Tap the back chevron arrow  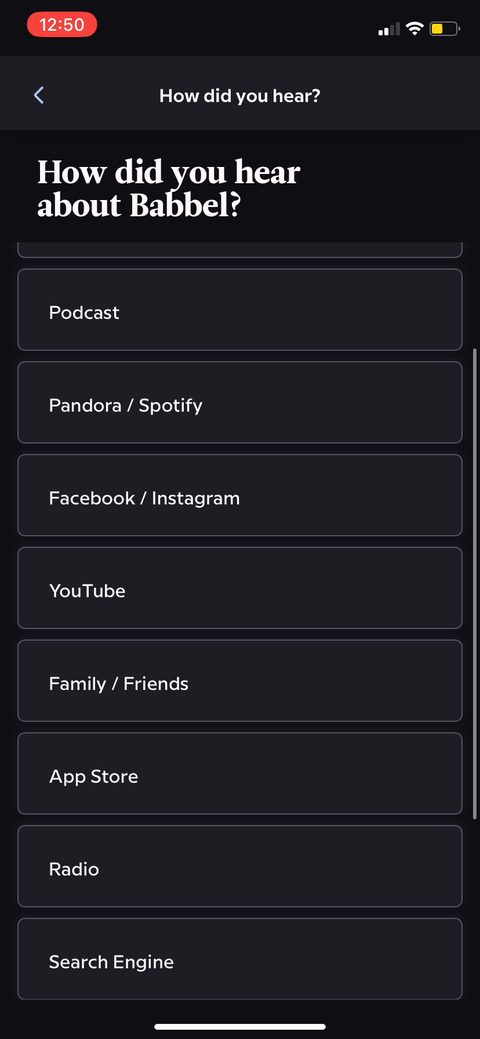point(39,95)
